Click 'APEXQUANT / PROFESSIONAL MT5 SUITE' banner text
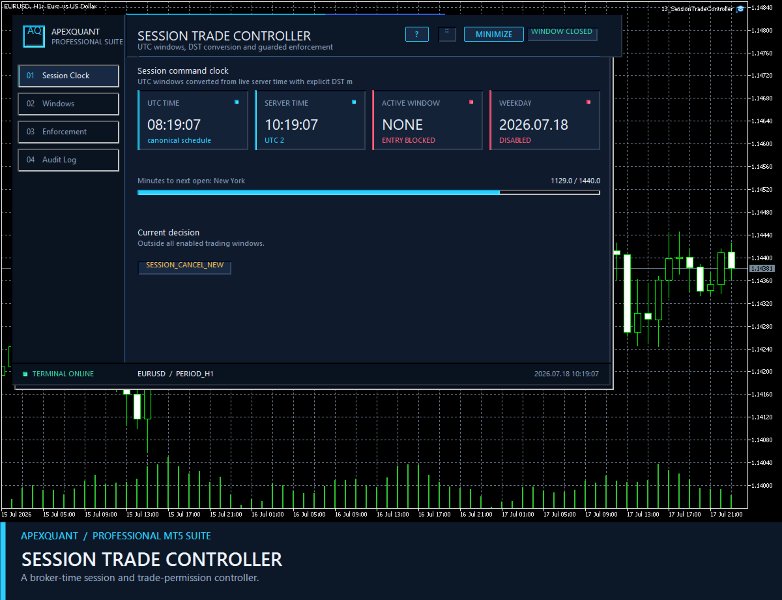Viewport: 782px width, 600px height. click(116, 536)
